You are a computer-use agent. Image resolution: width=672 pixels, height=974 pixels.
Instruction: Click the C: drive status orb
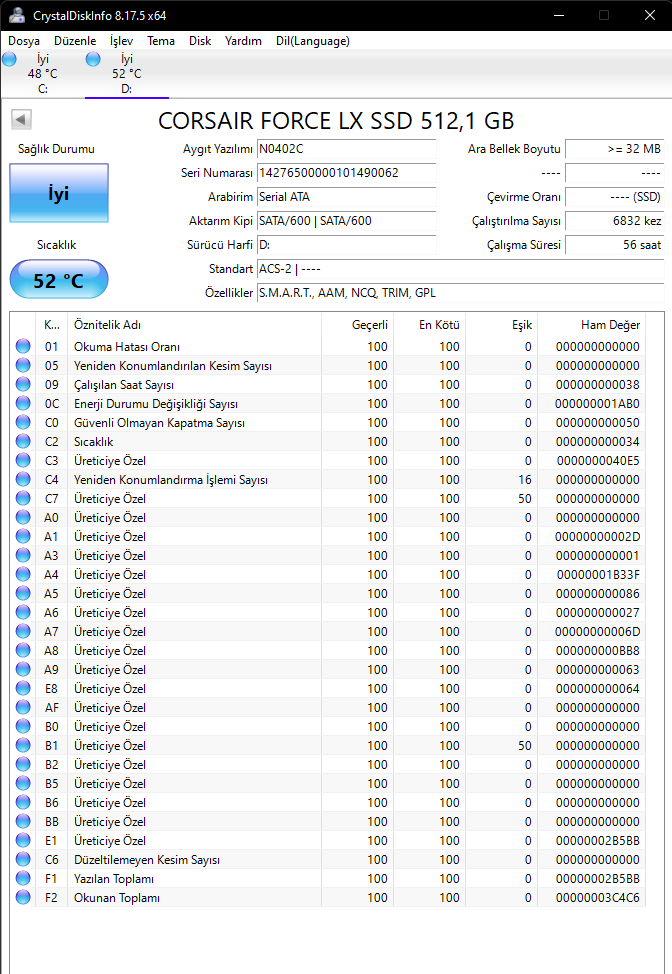click(x=9, y=59)
